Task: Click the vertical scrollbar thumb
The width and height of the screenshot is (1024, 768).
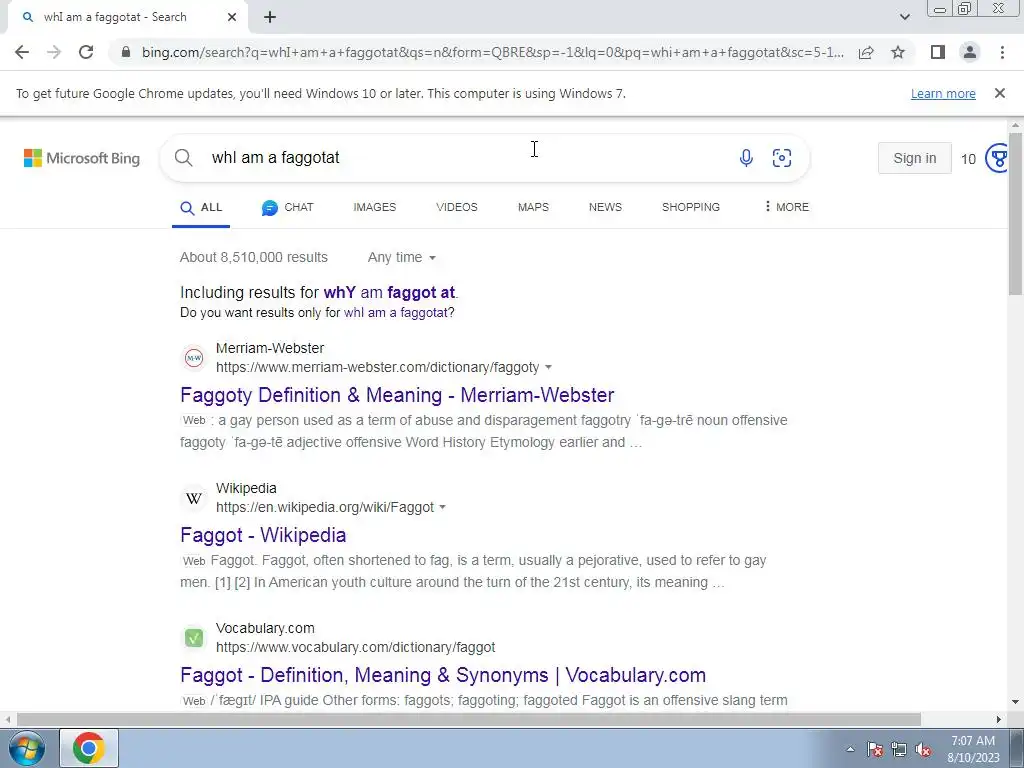Action: point(1015,213)
